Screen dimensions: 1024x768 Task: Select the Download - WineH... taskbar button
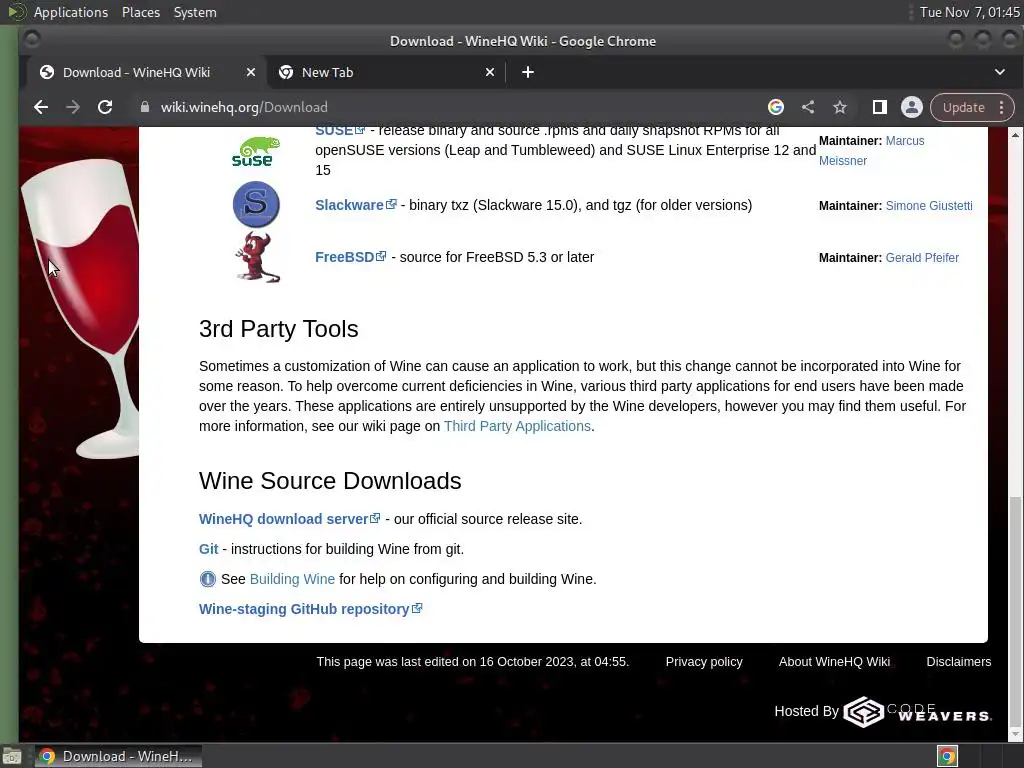tap(118, 756)
